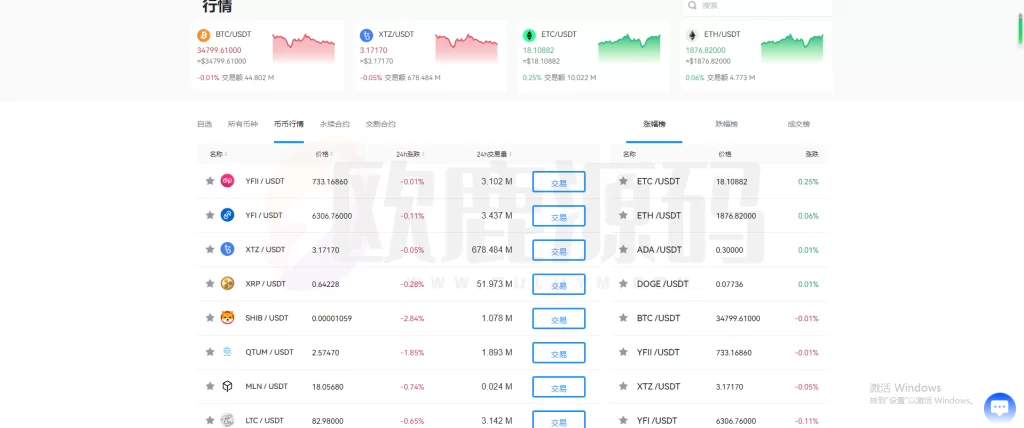Click the MLN cube logo icon

[227, 386]
